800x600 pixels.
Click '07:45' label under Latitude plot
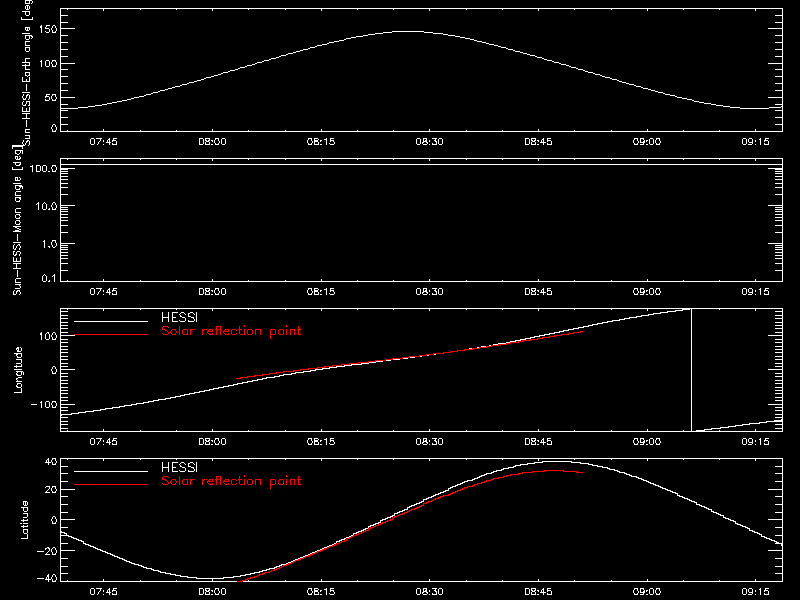104,592
